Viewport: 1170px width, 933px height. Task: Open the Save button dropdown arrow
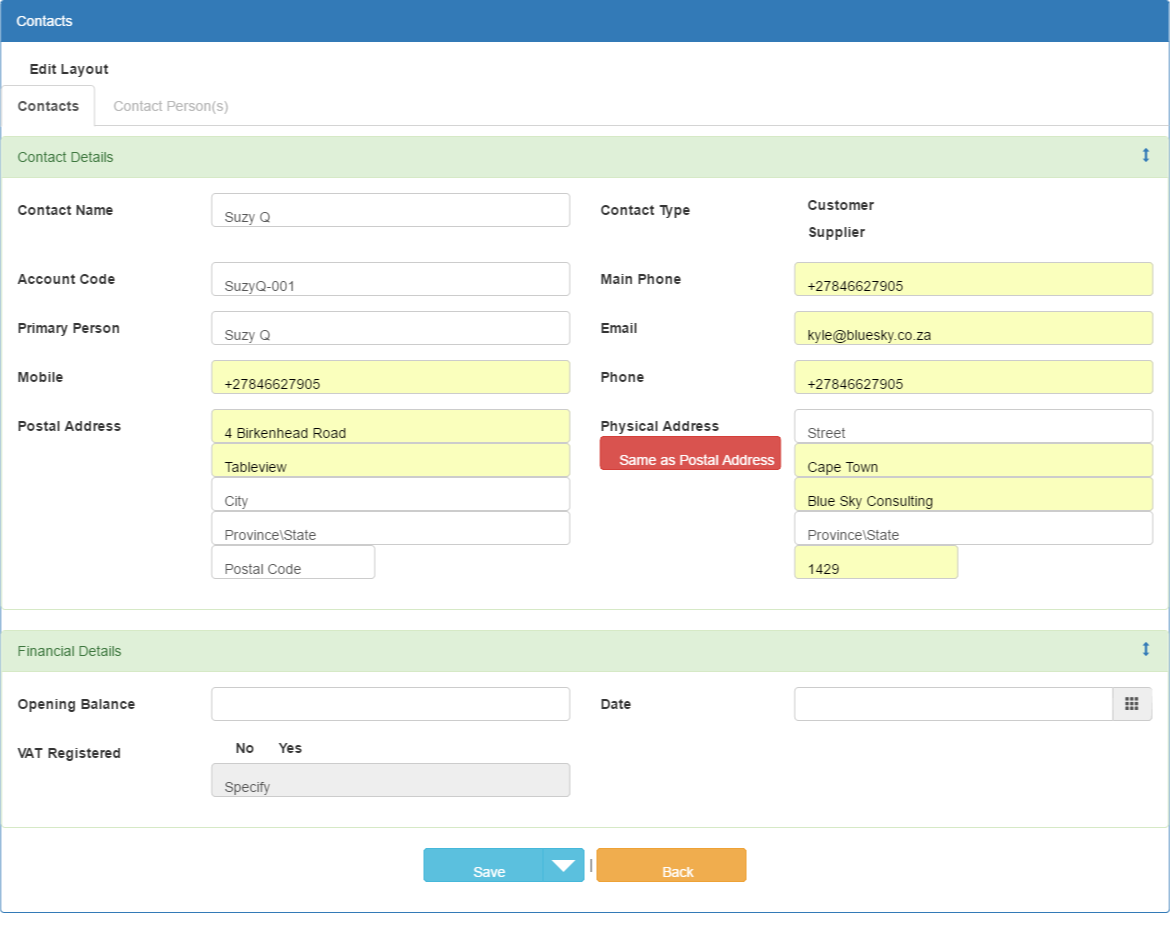click(x=563, y=865)
